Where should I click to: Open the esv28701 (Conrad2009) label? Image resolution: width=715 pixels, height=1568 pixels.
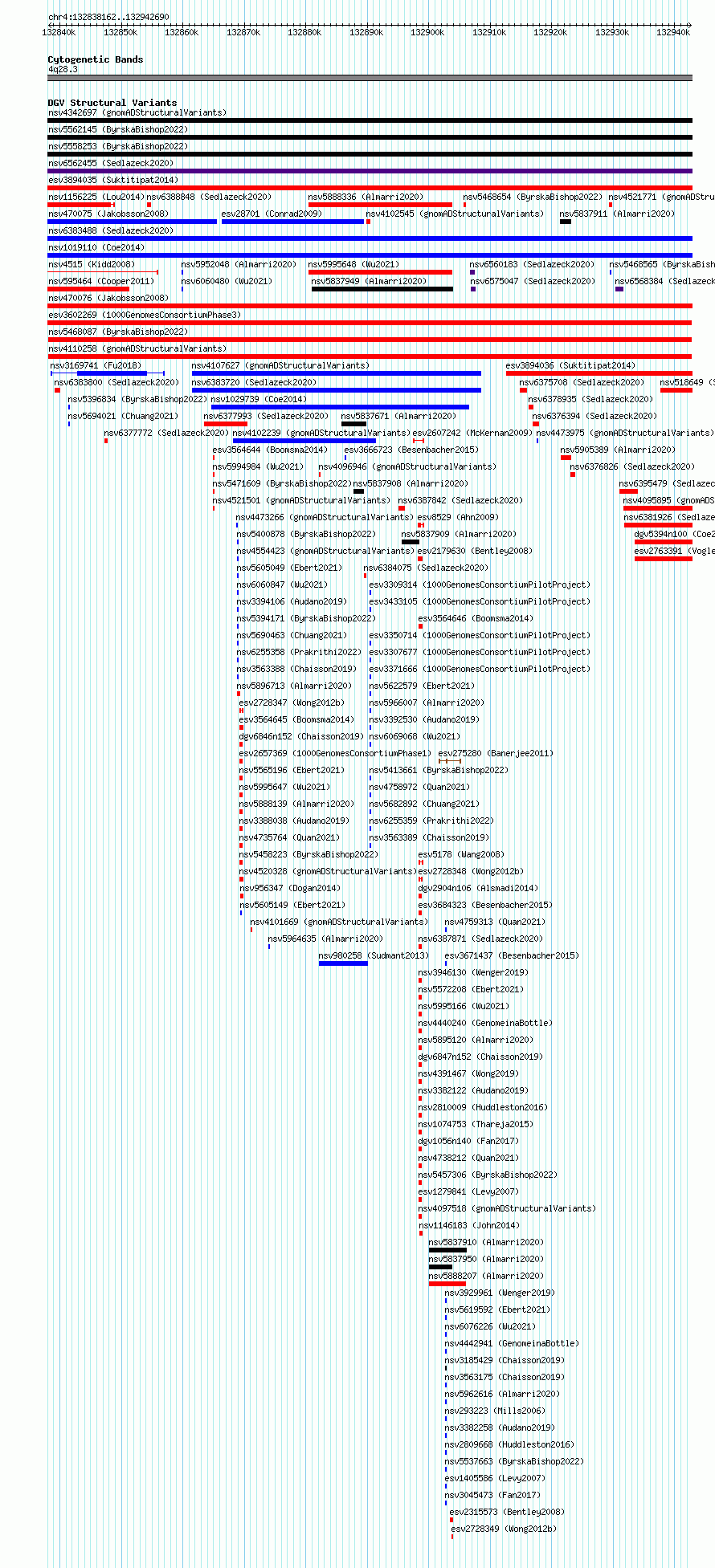pyautogui.click(x=272, y=214)
